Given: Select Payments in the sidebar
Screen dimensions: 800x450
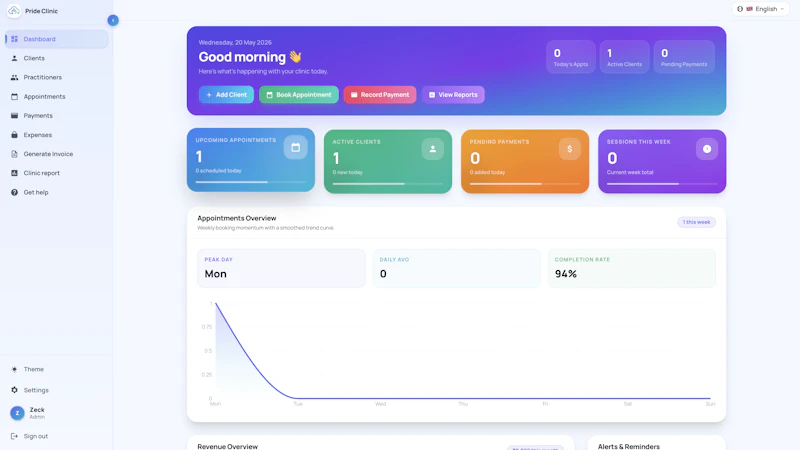Looking at the screenshot, I should pos(57,116).
